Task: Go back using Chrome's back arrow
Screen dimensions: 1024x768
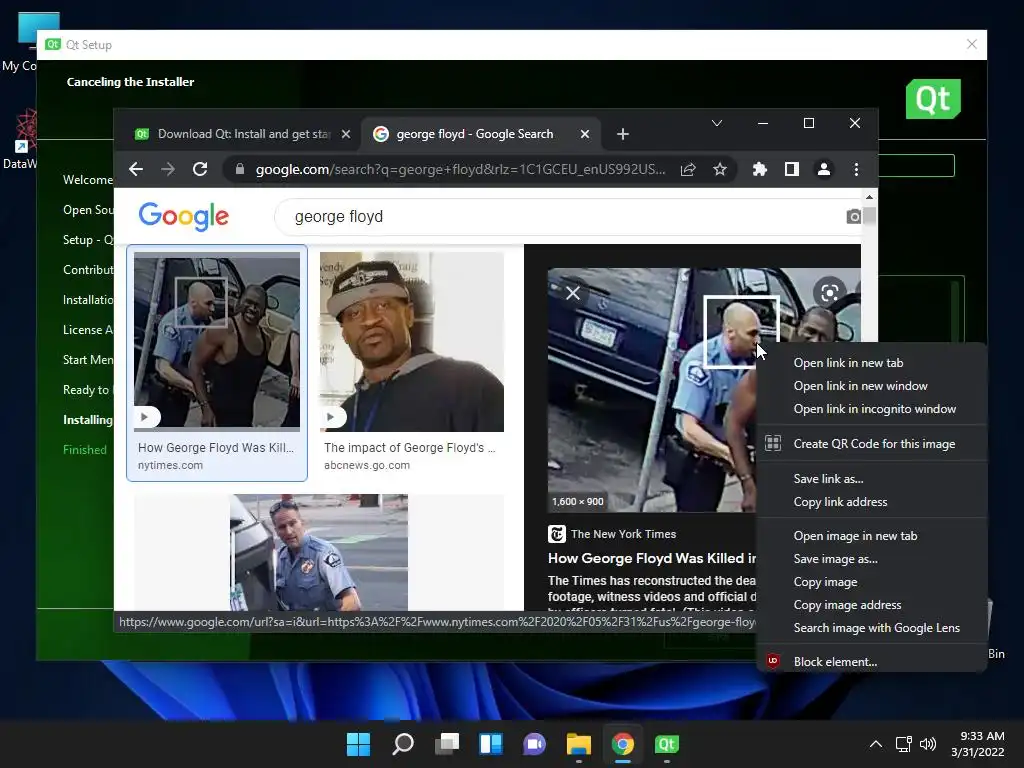Action: 136,170
